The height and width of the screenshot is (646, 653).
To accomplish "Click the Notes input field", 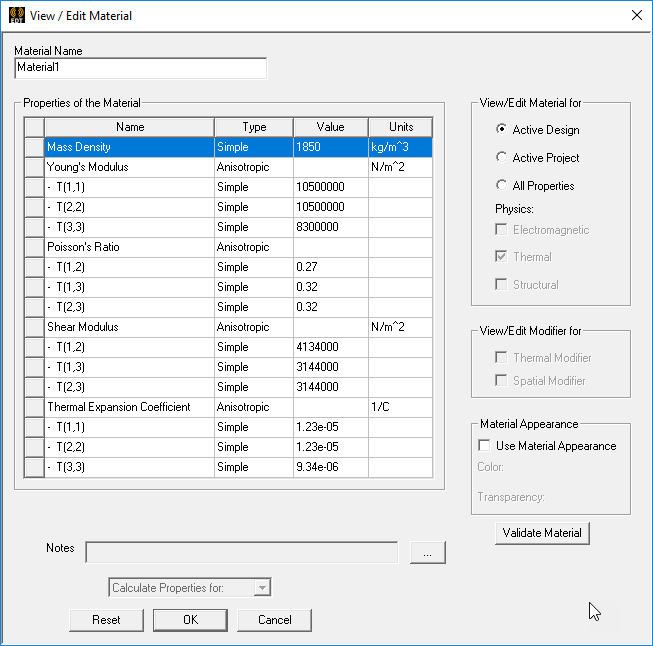I will point(241,553).
